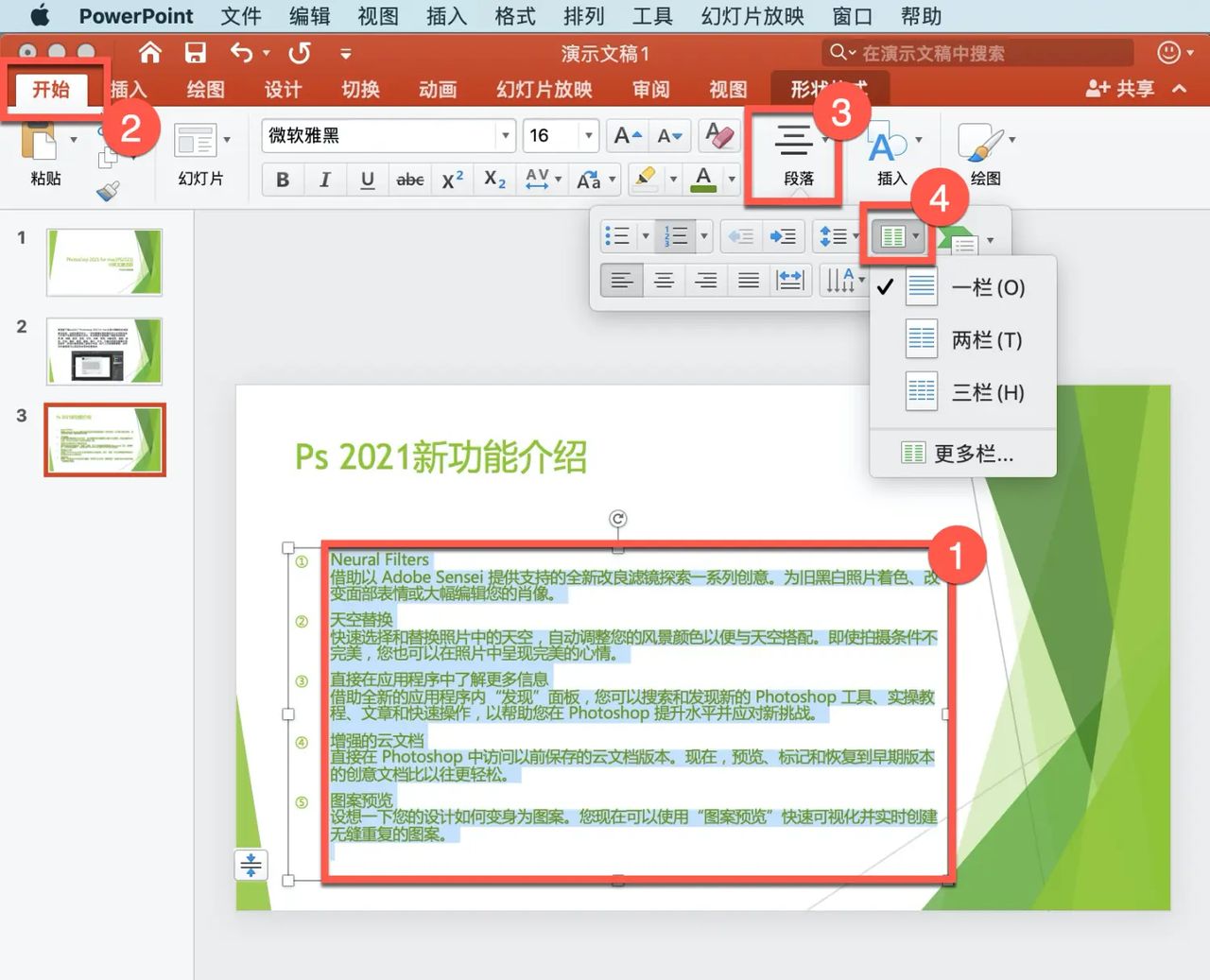Click the font color A swatch
Image resolution: width=1210 pixels, height=980 pixels.
point(703,179)
